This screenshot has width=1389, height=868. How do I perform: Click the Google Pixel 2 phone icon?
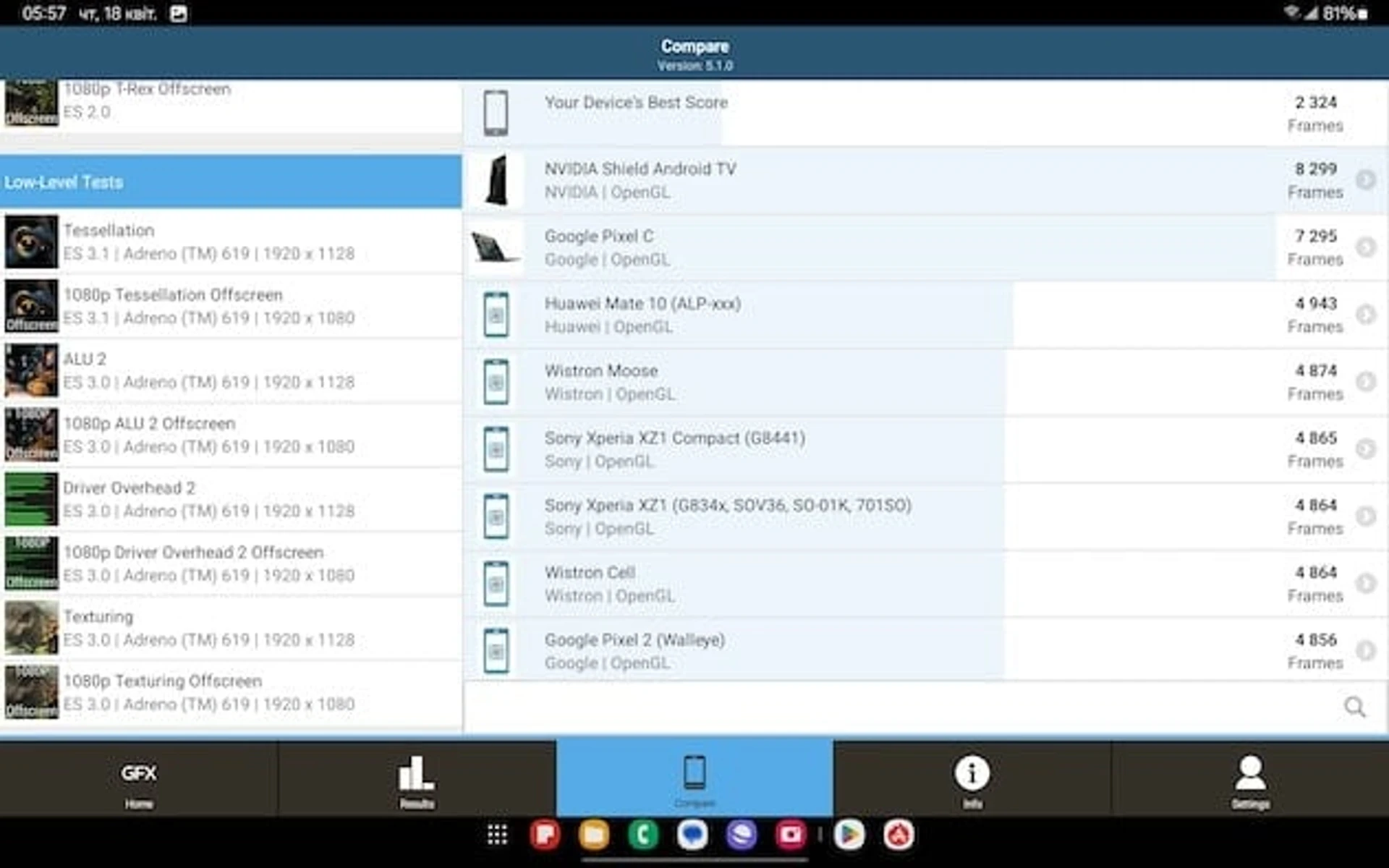pos(496,650)
